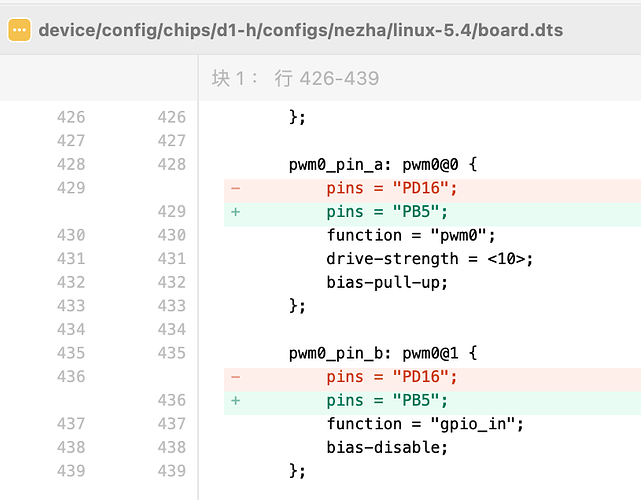Open the board.dts file path header
The height and width of the screenshot is (500, 641).
(300, 30)
